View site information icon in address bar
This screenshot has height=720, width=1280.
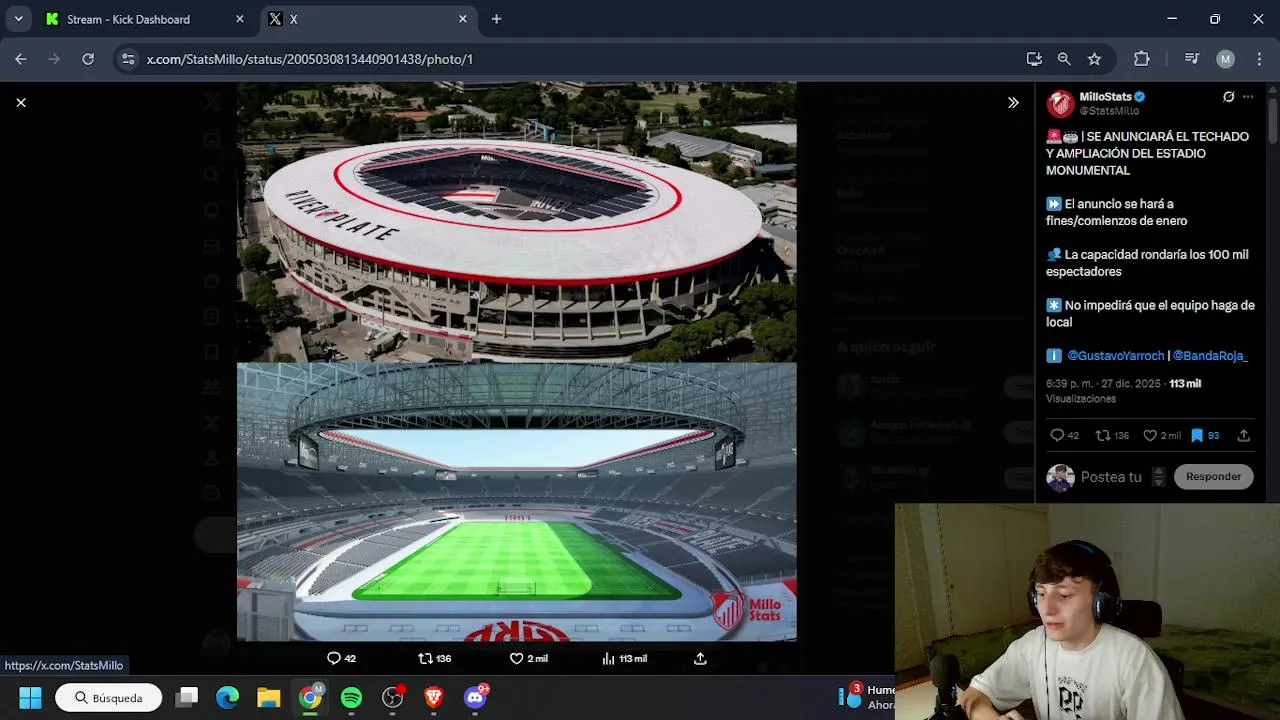127,59
